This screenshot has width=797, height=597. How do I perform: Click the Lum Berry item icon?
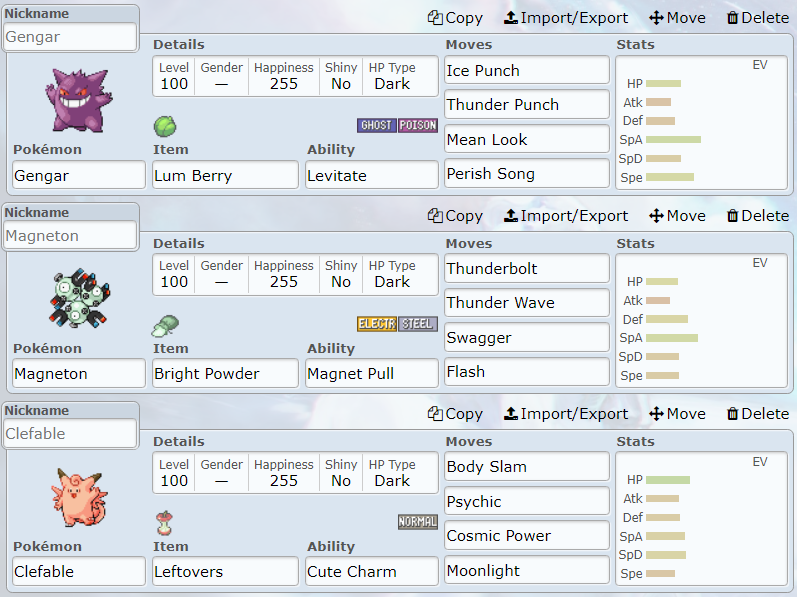[x=165, y=127]
